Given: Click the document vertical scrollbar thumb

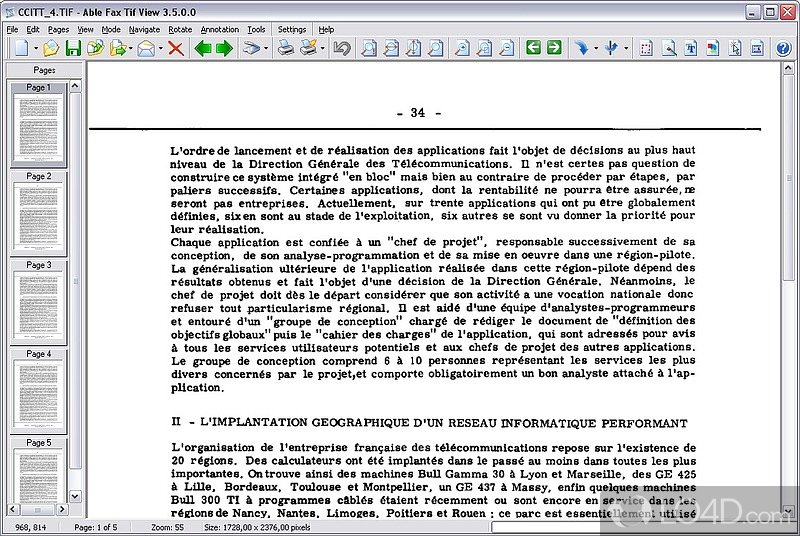Looking at the screenshot, I should (789, 177).
